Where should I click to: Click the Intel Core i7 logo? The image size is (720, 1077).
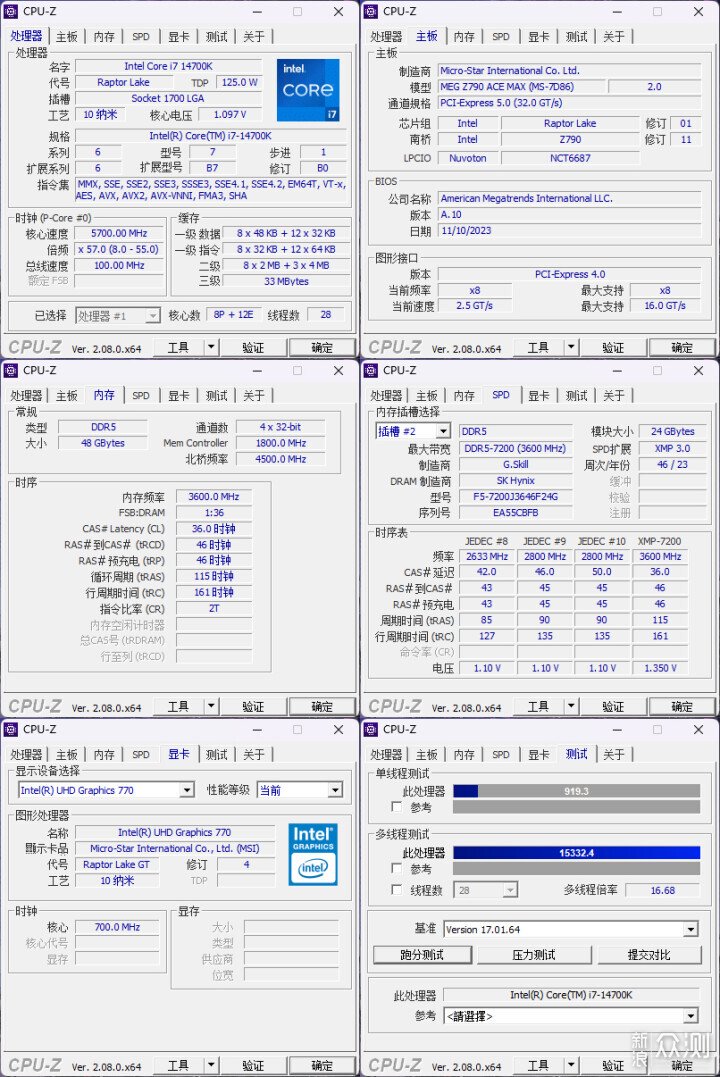(x=308, y=89)
